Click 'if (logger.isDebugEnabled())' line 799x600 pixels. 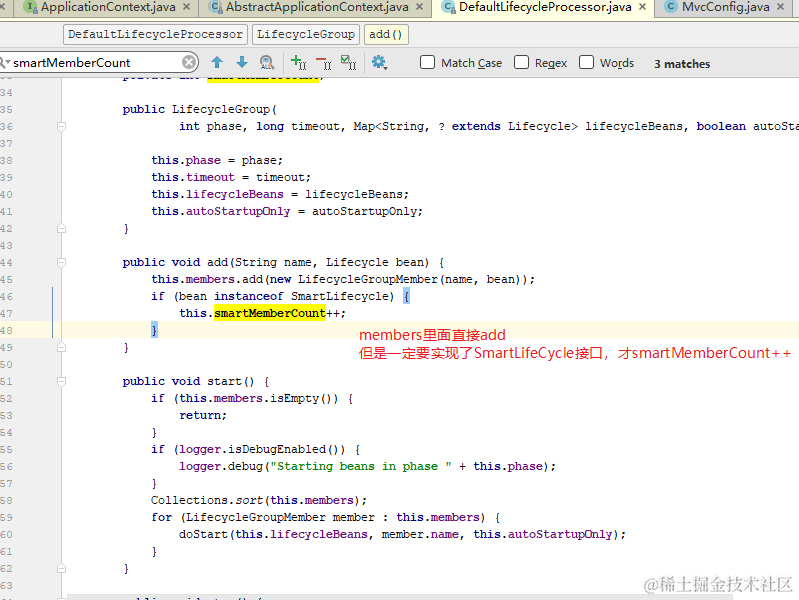pos(256,449)
